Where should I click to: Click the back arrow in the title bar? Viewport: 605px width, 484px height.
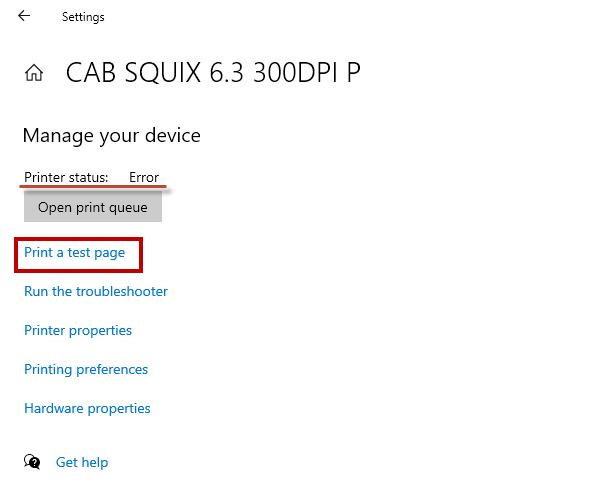point(24,16)
